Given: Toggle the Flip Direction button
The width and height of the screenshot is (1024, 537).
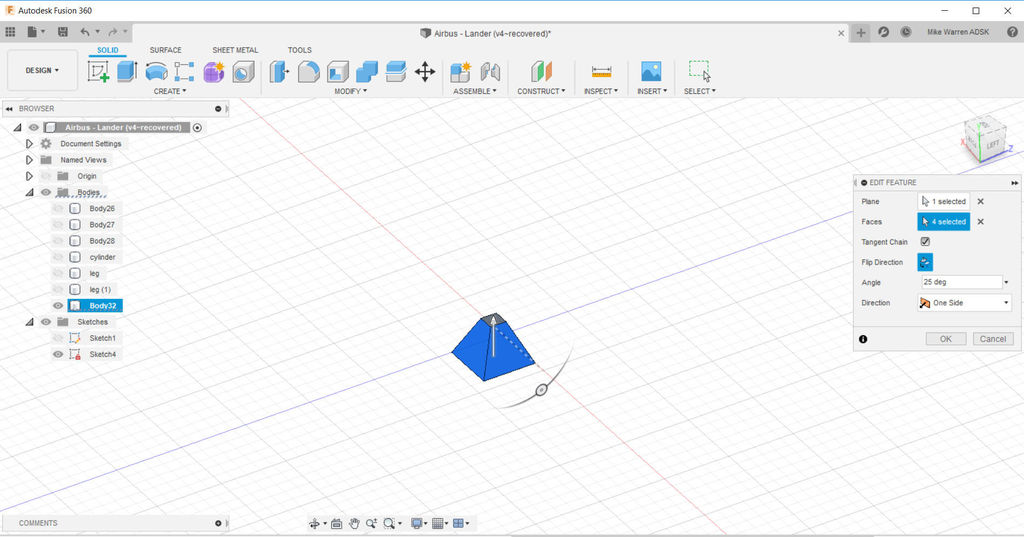Looking at the screenshot, I should pyautogui.click(x=925, y=262).
